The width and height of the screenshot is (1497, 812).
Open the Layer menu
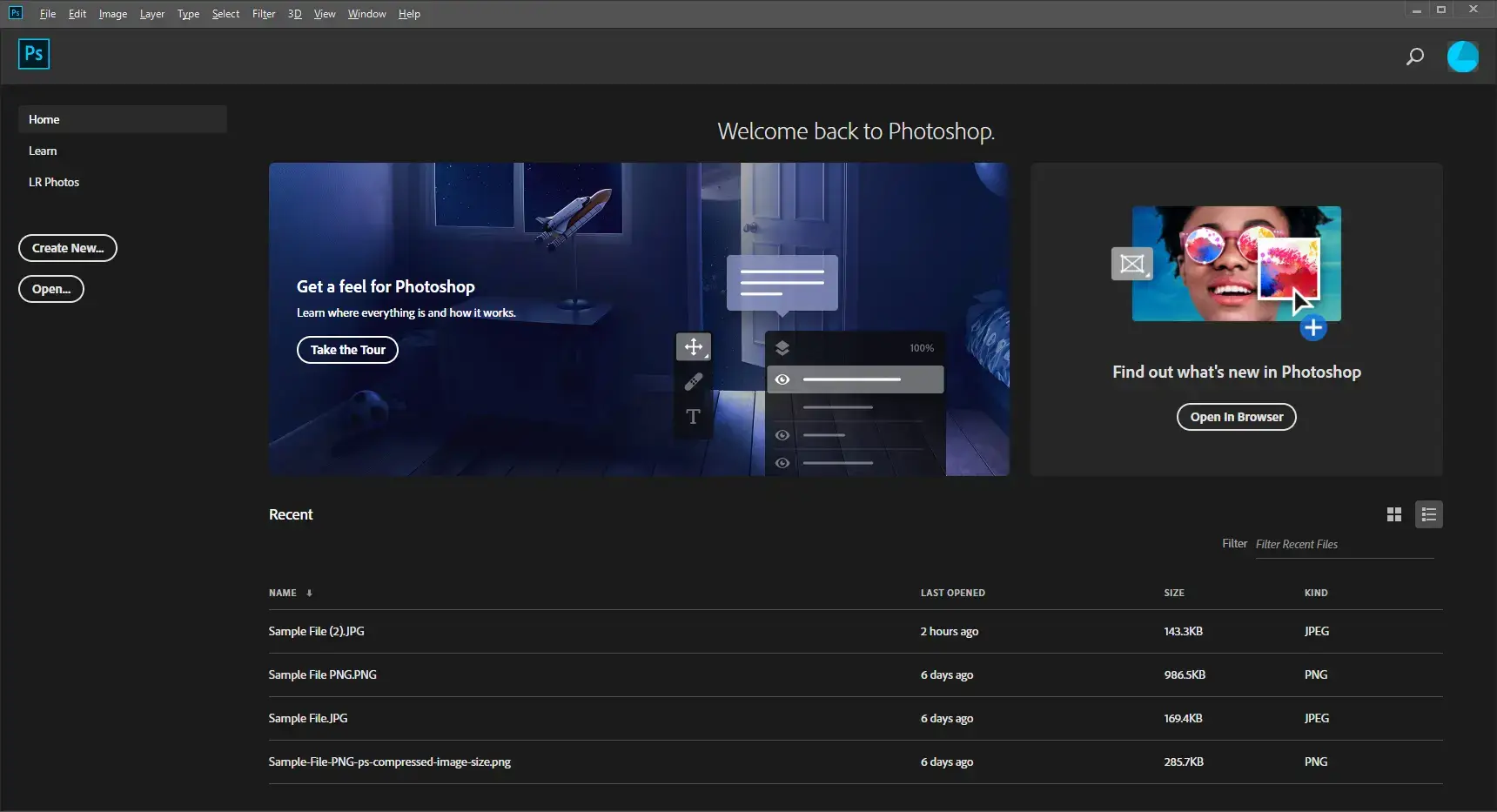pyautogui.click(x=152, y=14)
